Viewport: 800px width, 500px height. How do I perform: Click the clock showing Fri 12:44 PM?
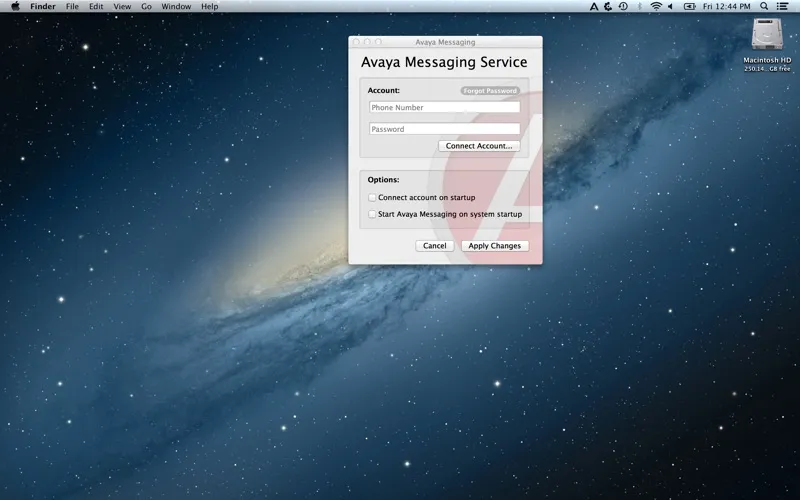[x=727, y=6]
